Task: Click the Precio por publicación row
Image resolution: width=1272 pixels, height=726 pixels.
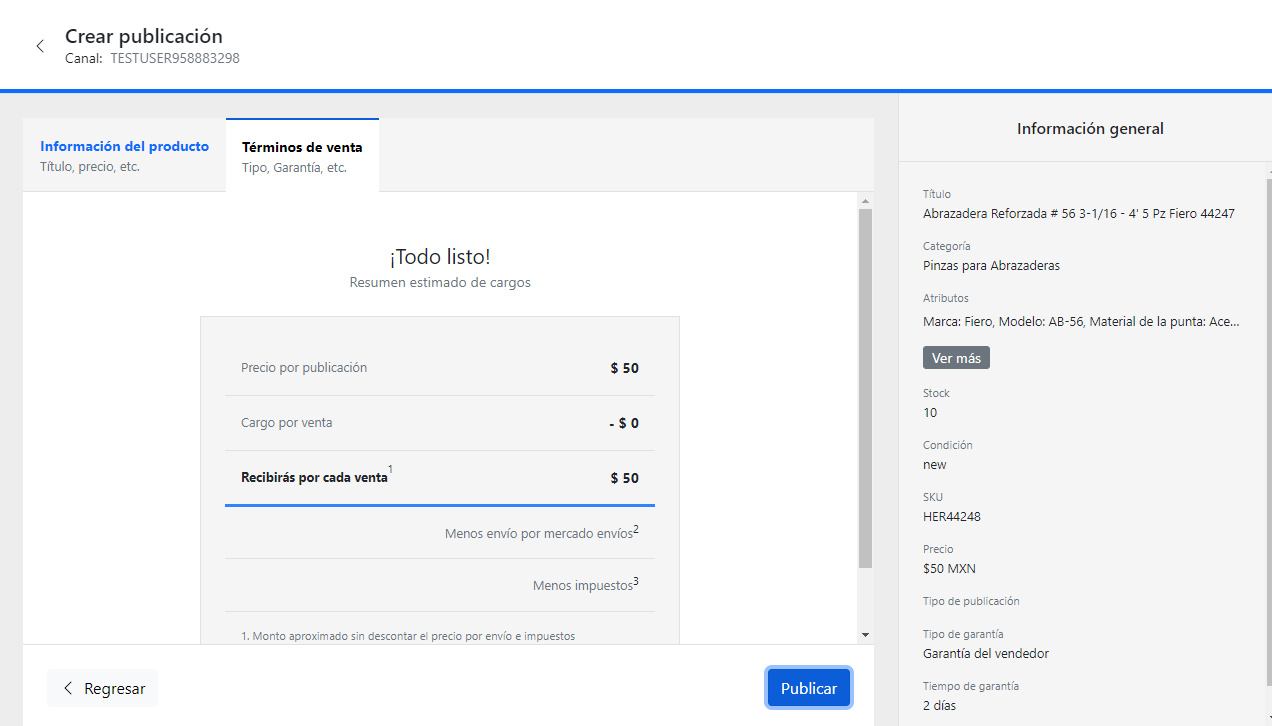Action: pos(440,368)
